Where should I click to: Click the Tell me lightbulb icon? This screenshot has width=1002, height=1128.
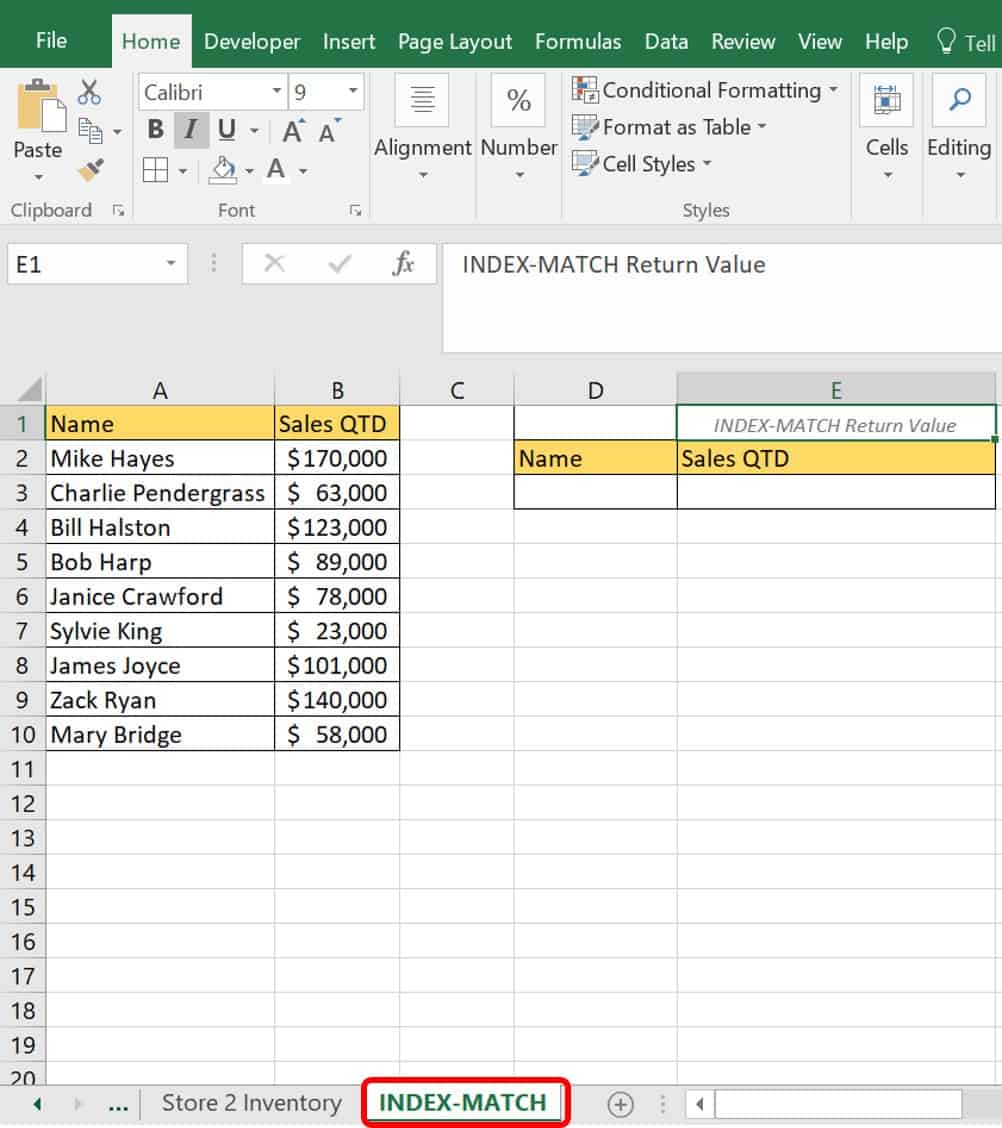946,41
